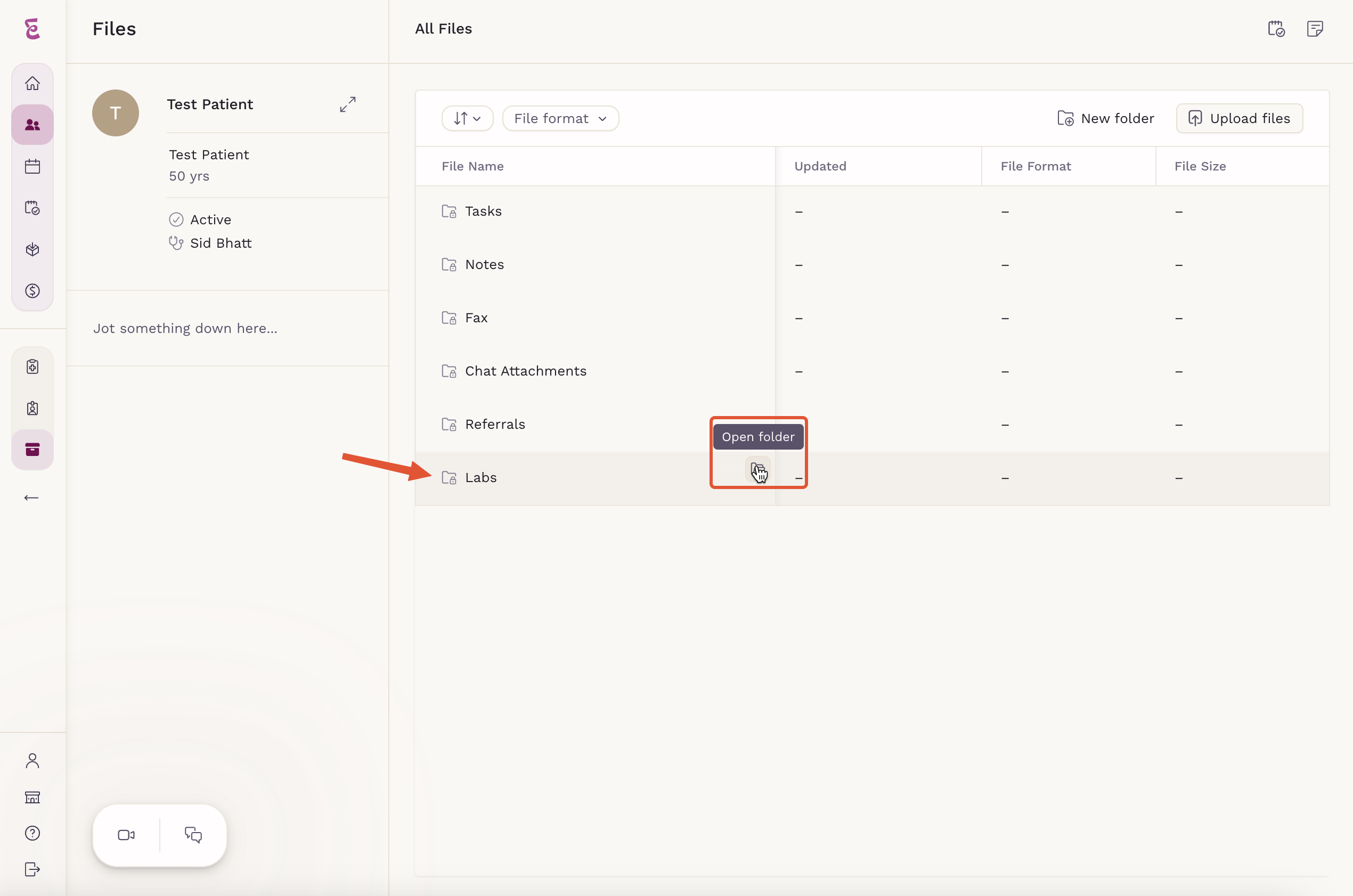Select the Patients icon in sidebar

coord(32,125)
